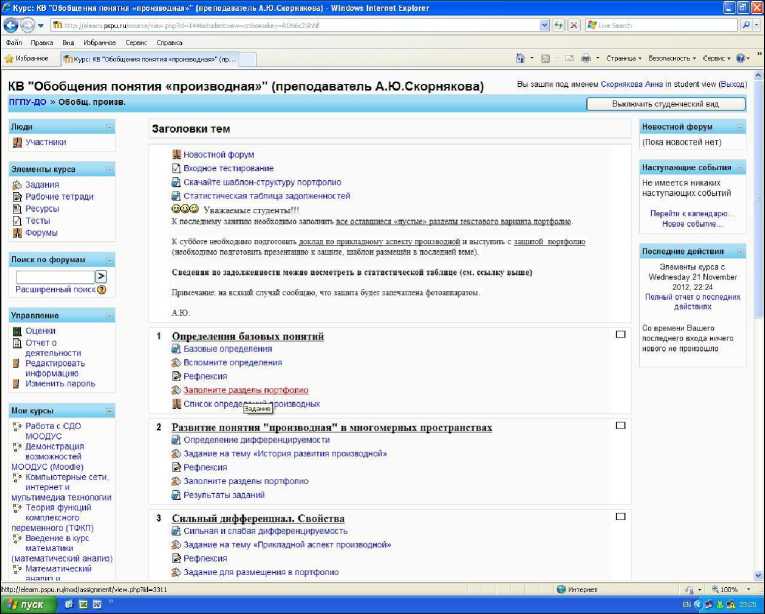Viewport: 765px width, 614px height.
Task: Open the Справка menu
Action: tap(169, 43)
